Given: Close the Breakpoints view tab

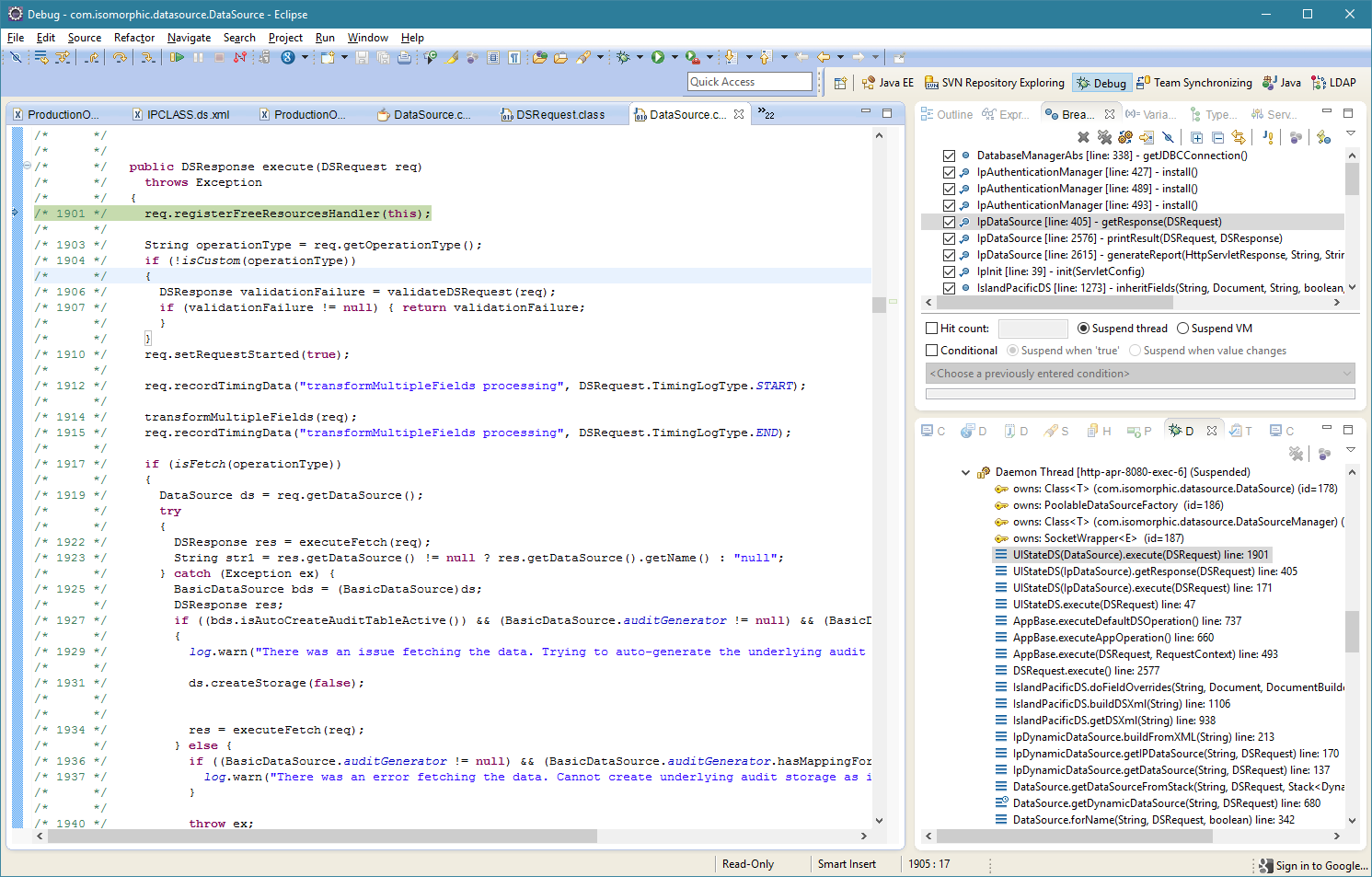Looking at the screenshot, I should pos(1110,114).
